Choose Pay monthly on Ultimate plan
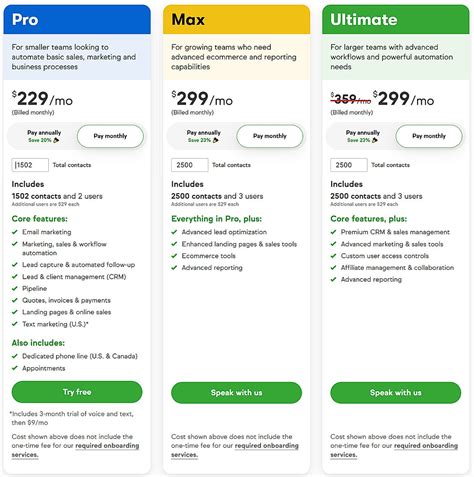The width and height of the screenshot is (474, 477). tap(429, 136)
